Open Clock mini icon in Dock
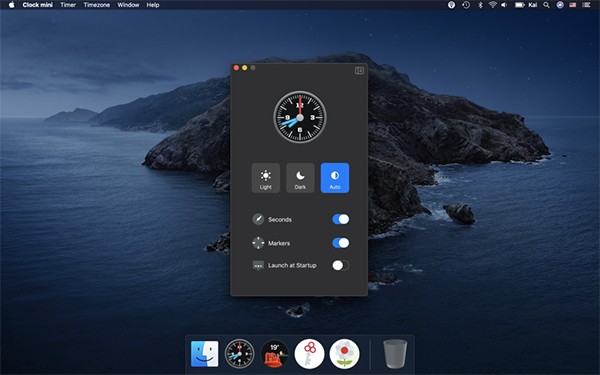Screen dimensions: 600x375 coord(239,354)
